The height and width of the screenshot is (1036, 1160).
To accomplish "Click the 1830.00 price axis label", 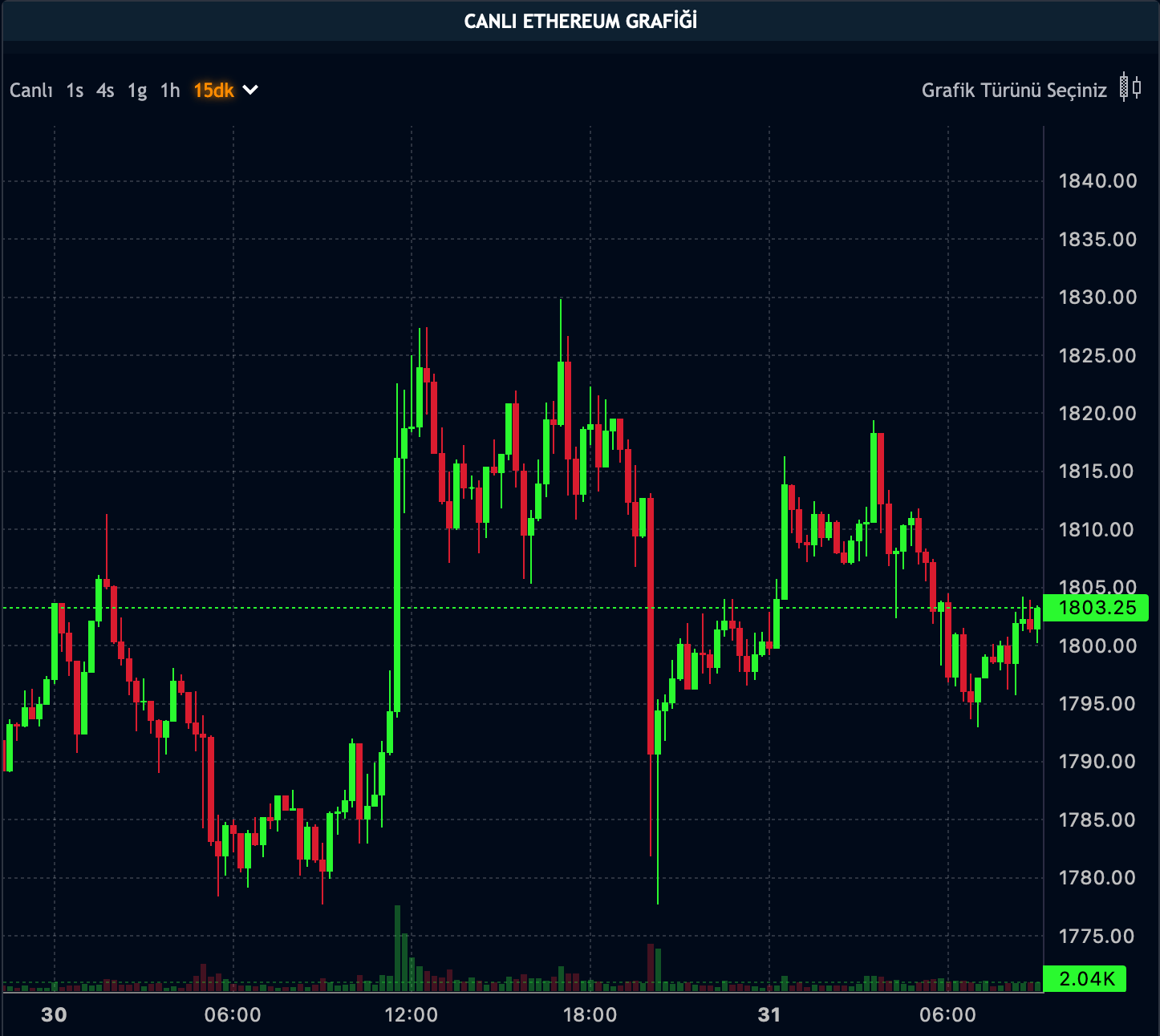I will [1097, 297].
